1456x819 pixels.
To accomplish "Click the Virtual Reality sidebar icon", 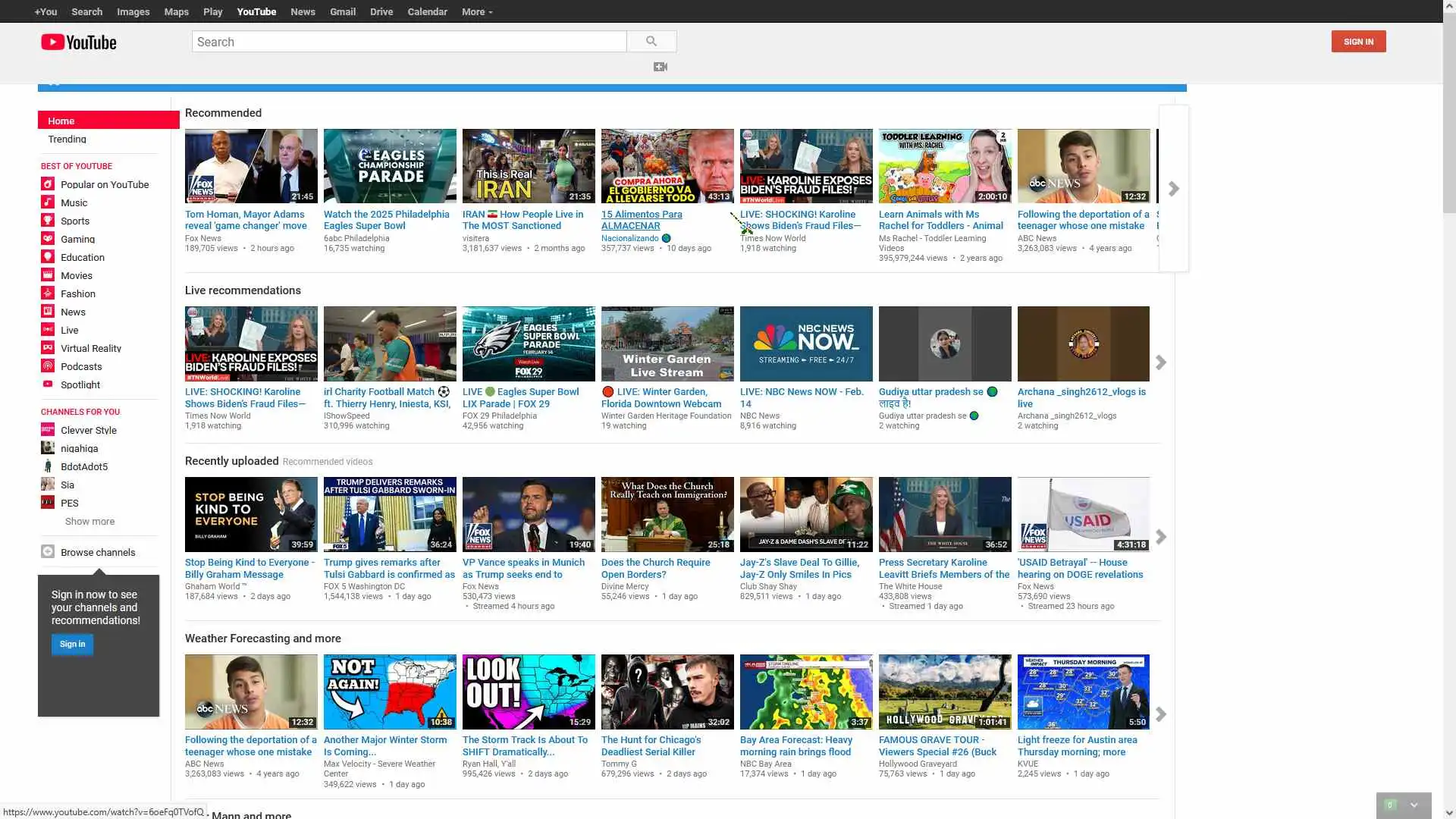I will 48,348.
